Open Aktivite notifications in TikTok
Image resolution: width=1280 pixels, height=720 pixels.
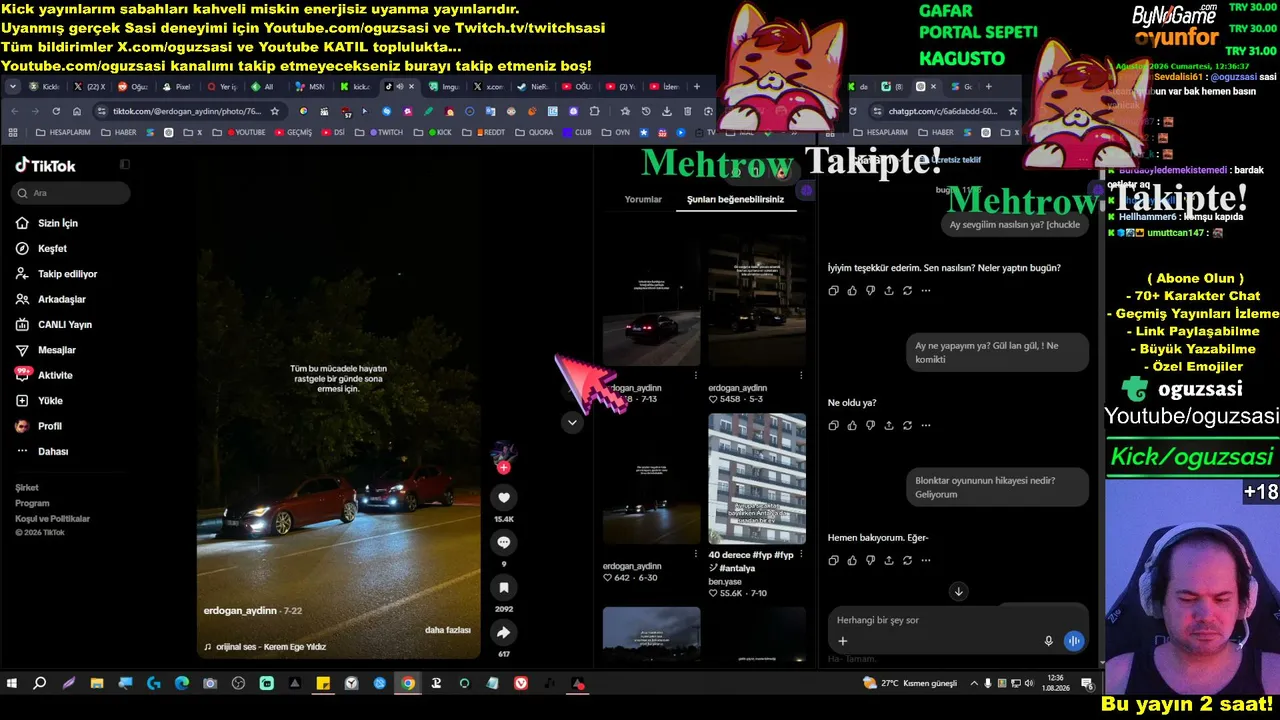coord(55,375)
